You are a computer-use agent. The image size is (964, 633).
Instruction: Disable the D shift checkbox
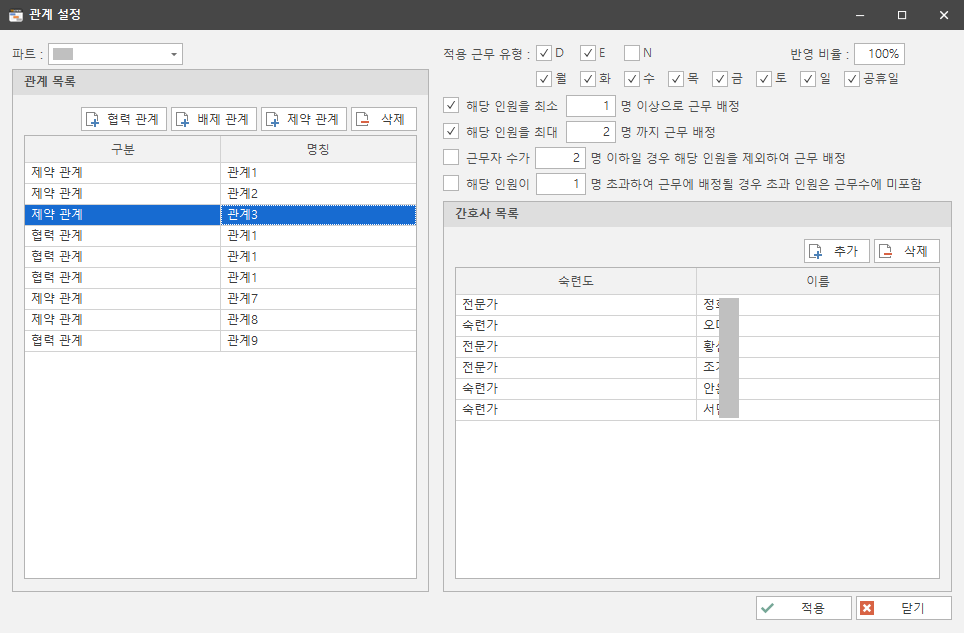[x=544, y=52]
